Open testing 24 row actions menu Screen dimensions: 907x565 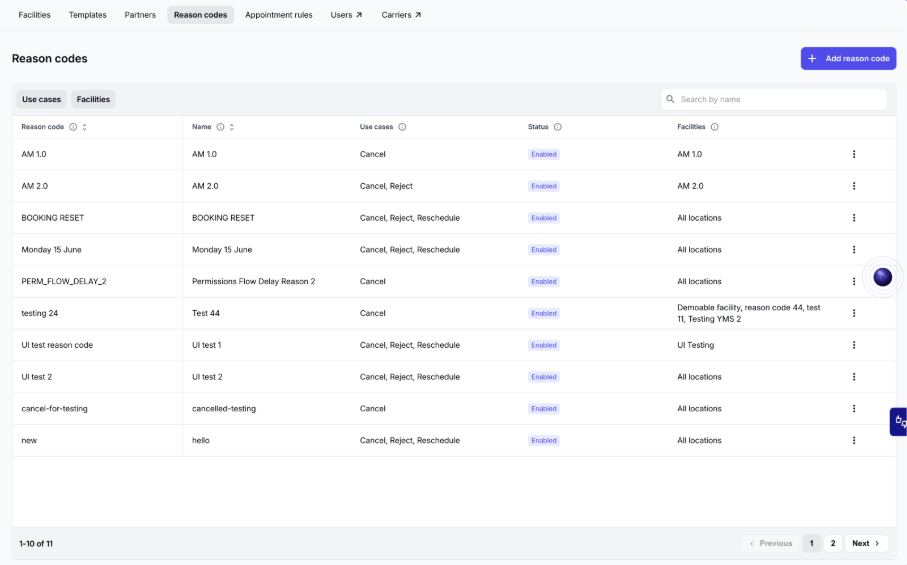(x=854, y=313)
